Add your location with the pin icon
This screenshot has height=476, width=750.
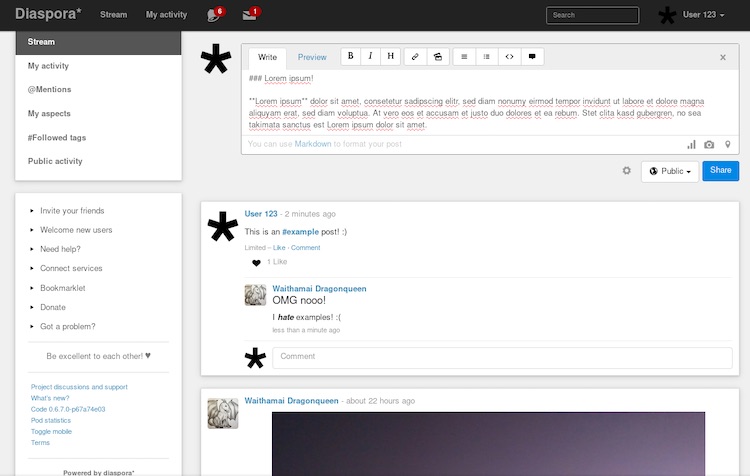coord(728,144)
